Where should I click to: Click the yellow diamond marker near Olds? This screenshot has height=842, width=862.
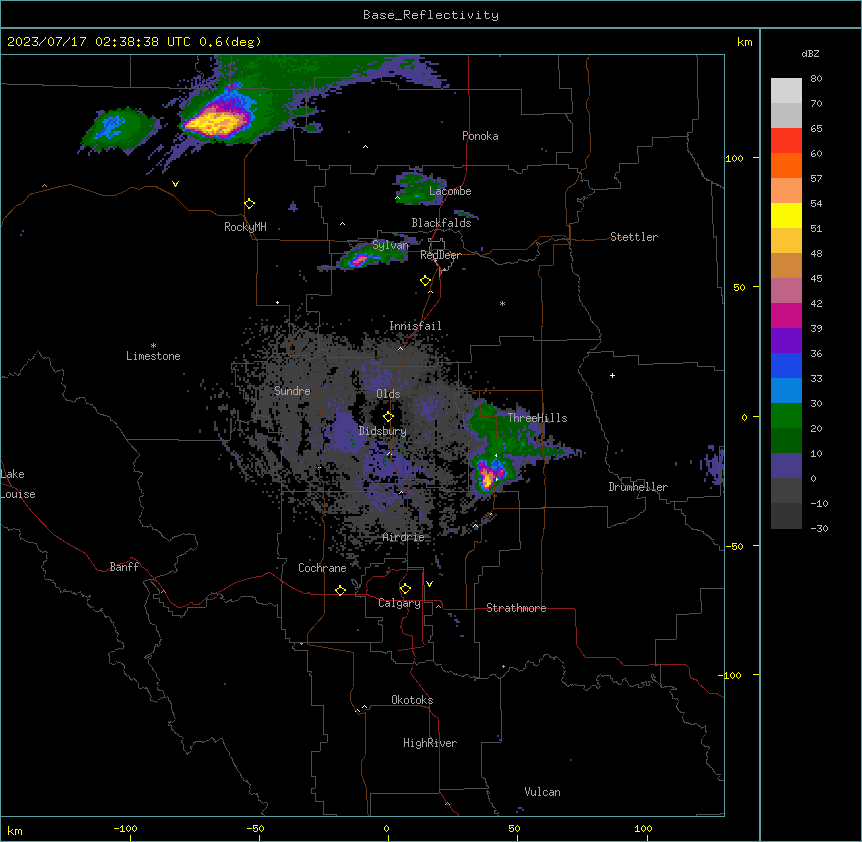pyautogui.click(x=388, y=417)
